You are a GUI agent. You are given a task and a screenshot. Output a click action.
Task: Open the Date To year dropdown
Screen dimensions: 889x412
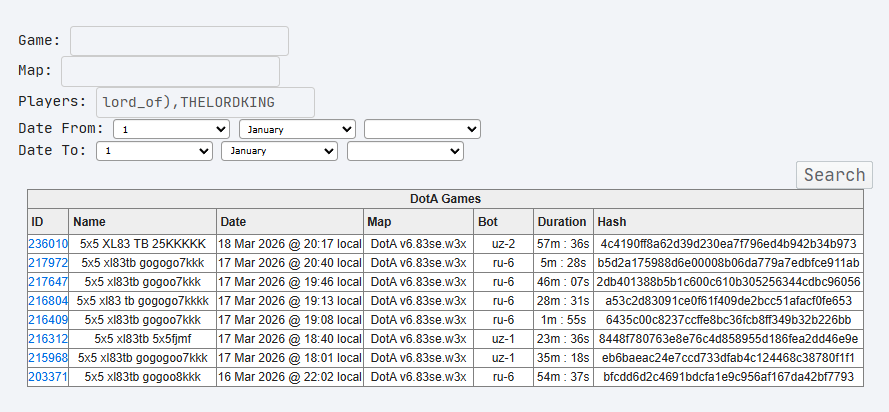tap(405, 151)
